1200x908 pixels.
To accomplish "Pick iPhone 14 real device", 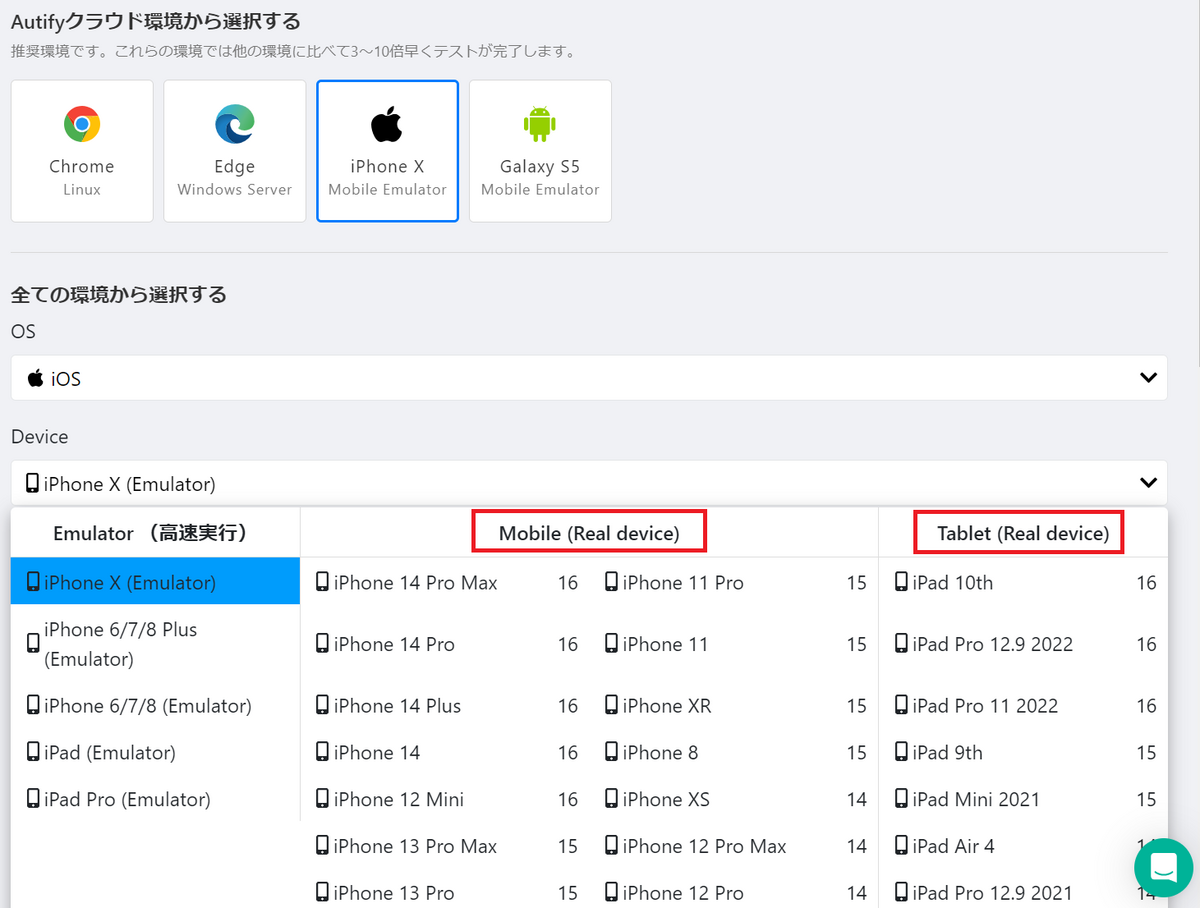I will pos(445,752).
